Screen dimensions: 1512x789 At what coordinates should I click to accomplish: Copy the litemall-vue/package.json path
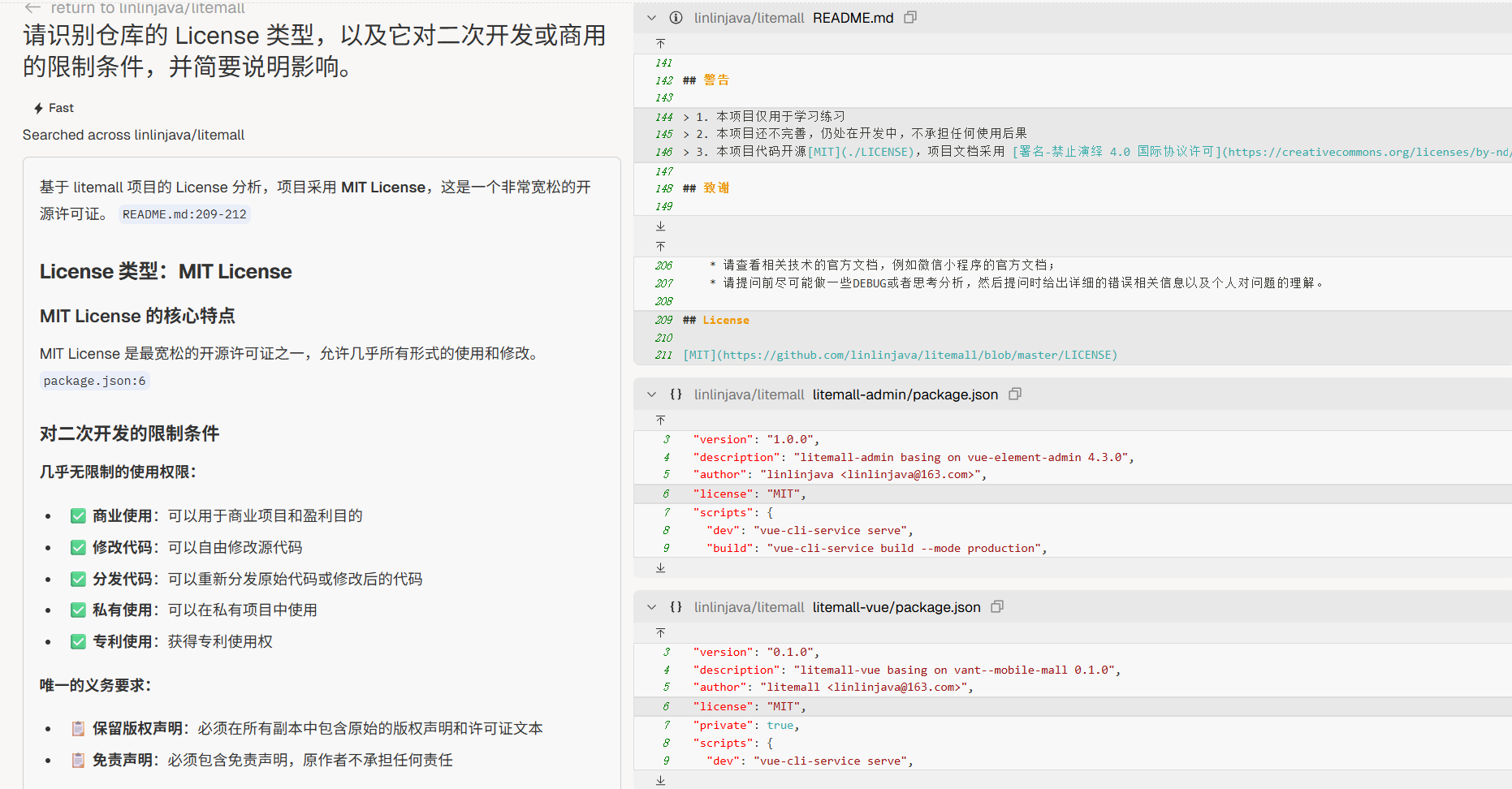997,606
